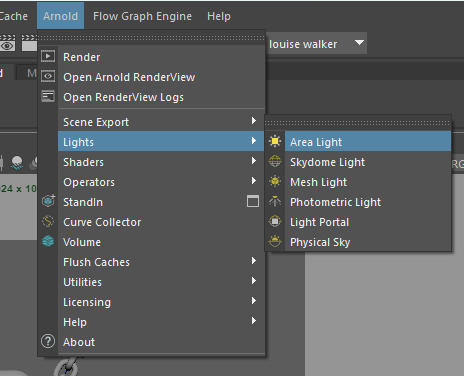Image resolution: width=464 pixels, height=376 pixels.
Task: Click the Skydome Light globe icon
Action: tap(275, 161)
